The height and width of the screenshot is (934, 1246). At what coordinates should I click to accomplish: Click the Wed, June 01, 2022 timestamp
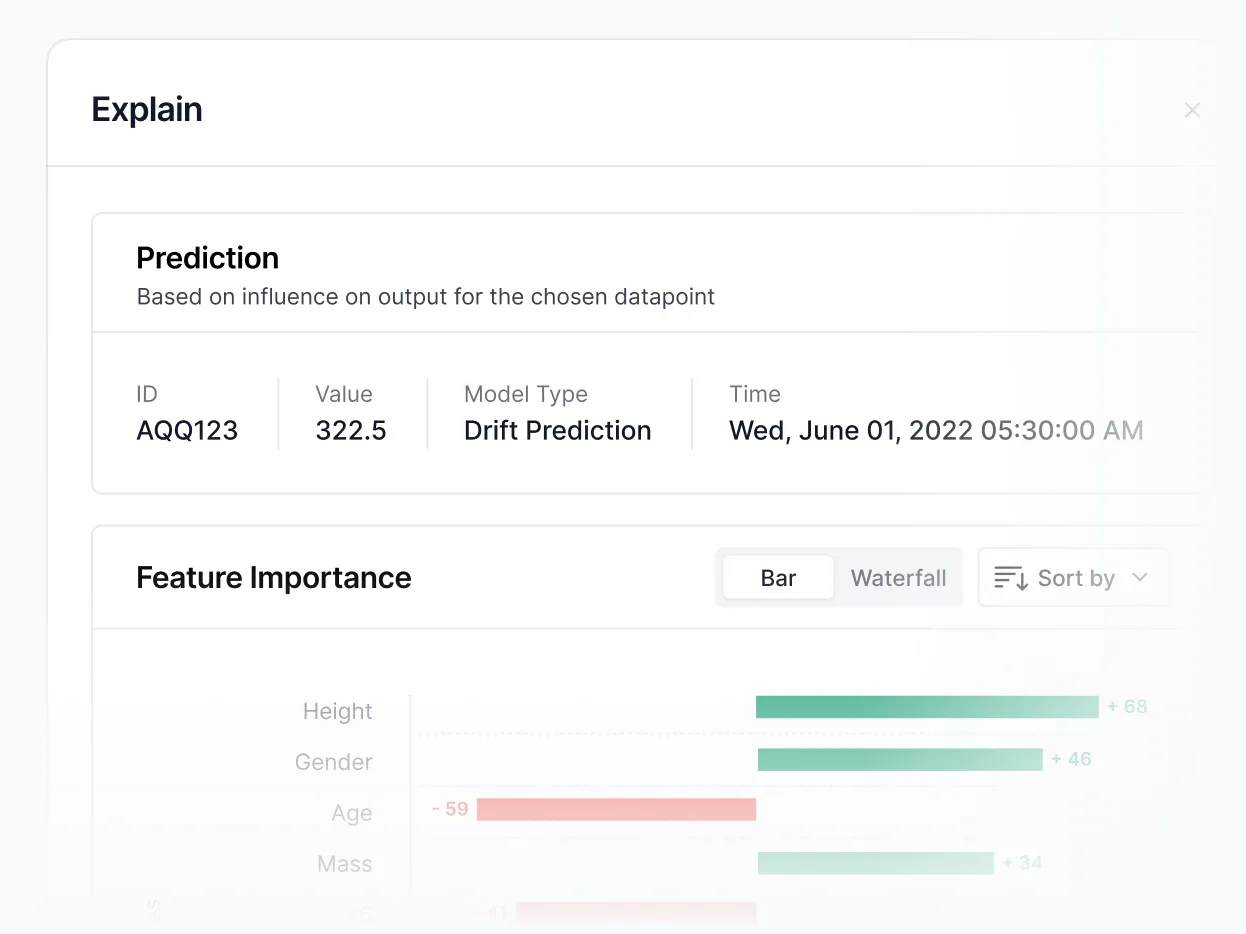pos(936,431)
